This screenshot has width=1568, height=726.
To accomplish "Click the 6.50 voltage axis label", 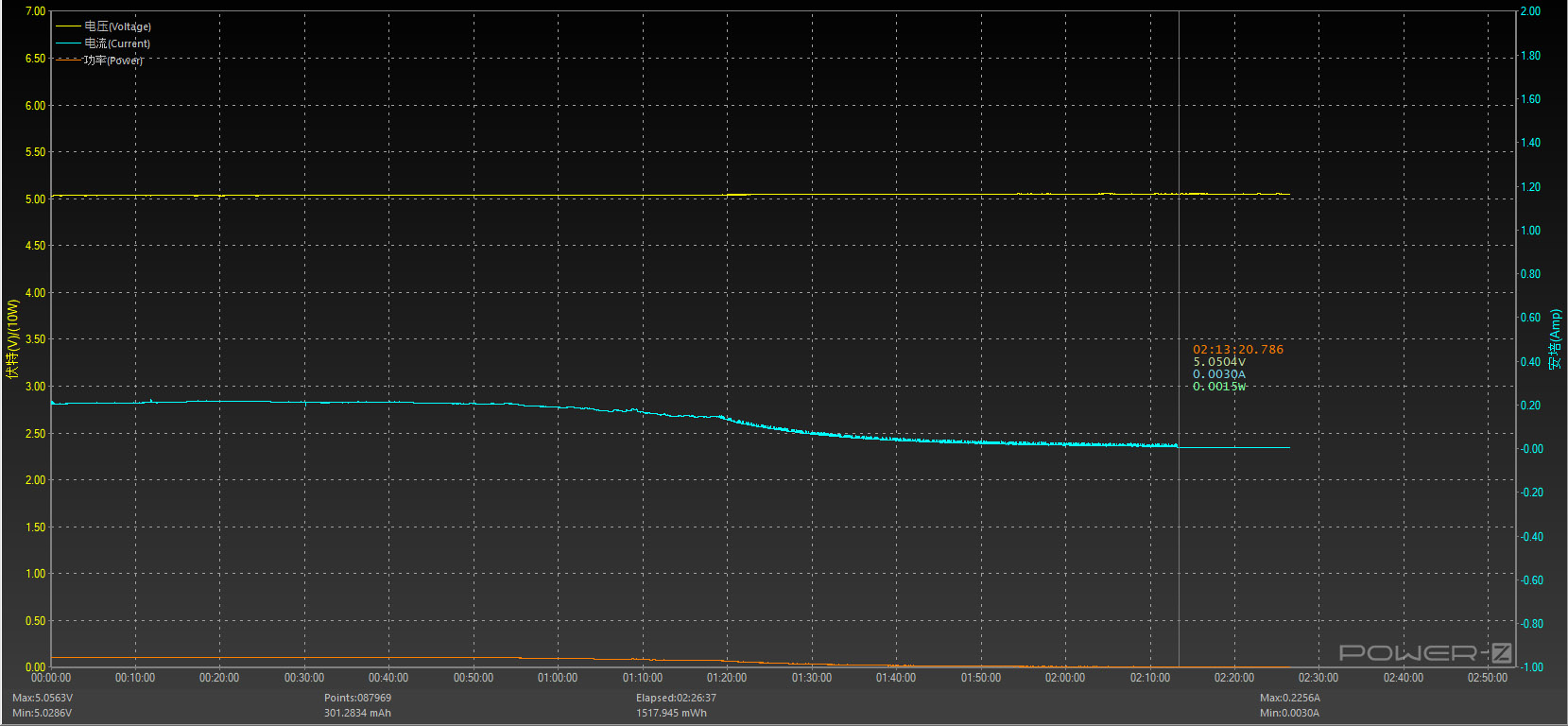I will point(35,59).
